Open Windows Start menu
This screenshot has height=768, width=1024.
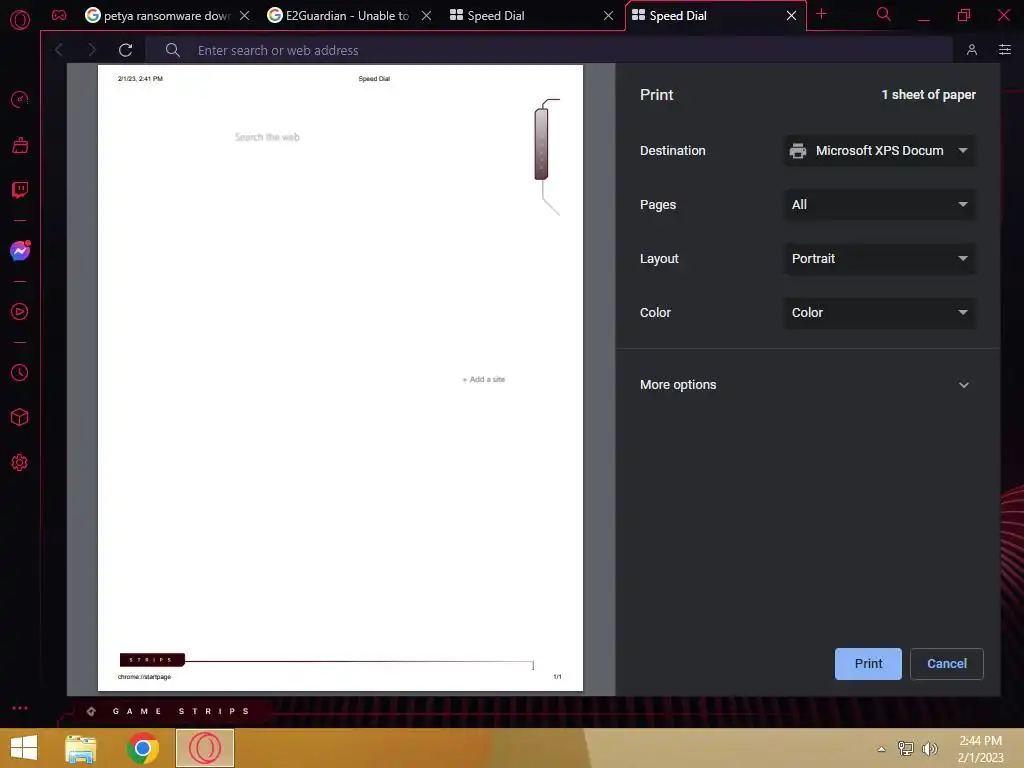(x=24, y=748)
